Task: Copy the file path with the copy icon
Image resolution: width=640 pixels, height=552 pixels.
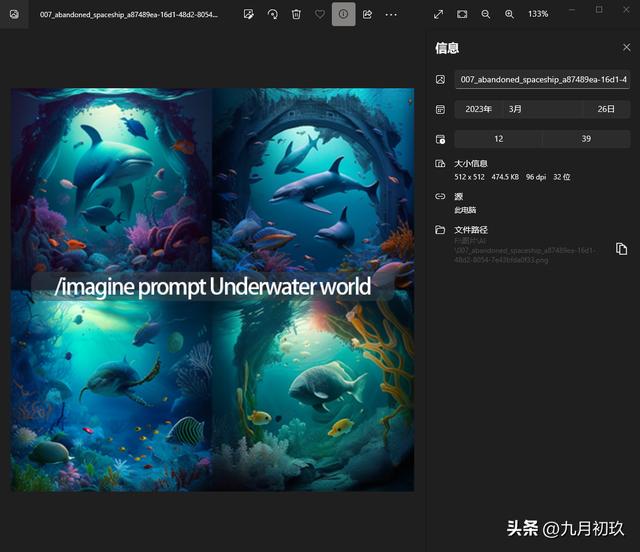Action: [x=621, y=249]
